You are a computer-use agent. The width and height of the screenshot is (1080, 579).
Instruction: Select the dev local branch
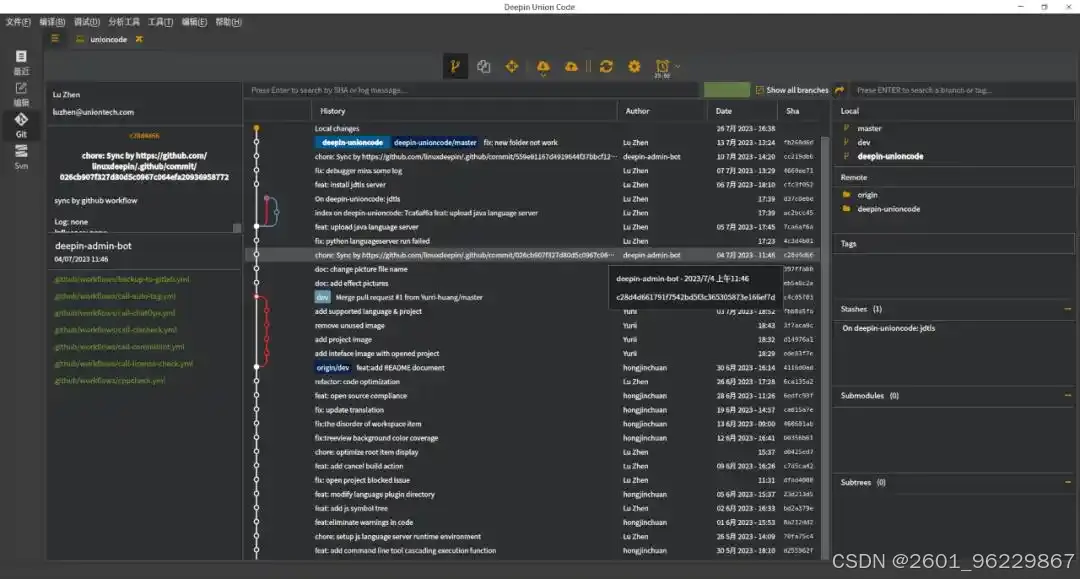pos(864,143)
